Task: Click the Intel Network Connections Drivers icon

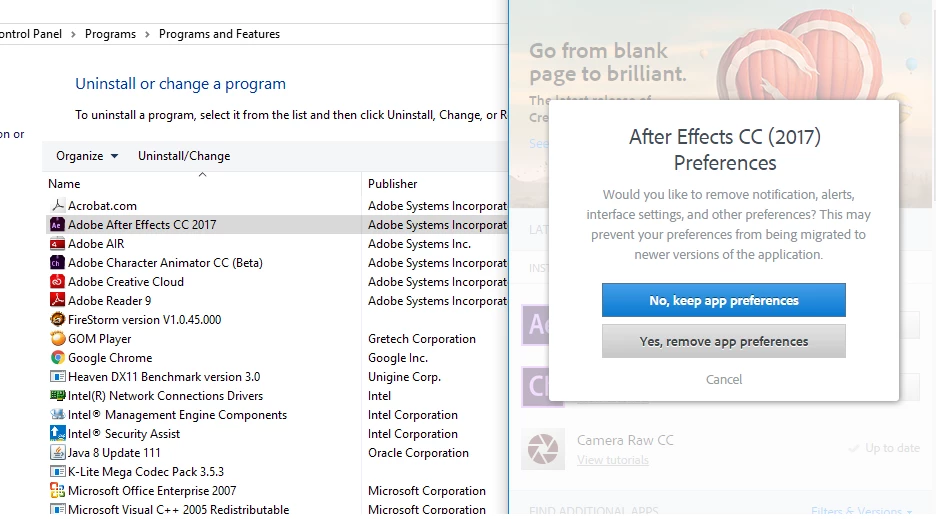Action: [x=57, y=395]
